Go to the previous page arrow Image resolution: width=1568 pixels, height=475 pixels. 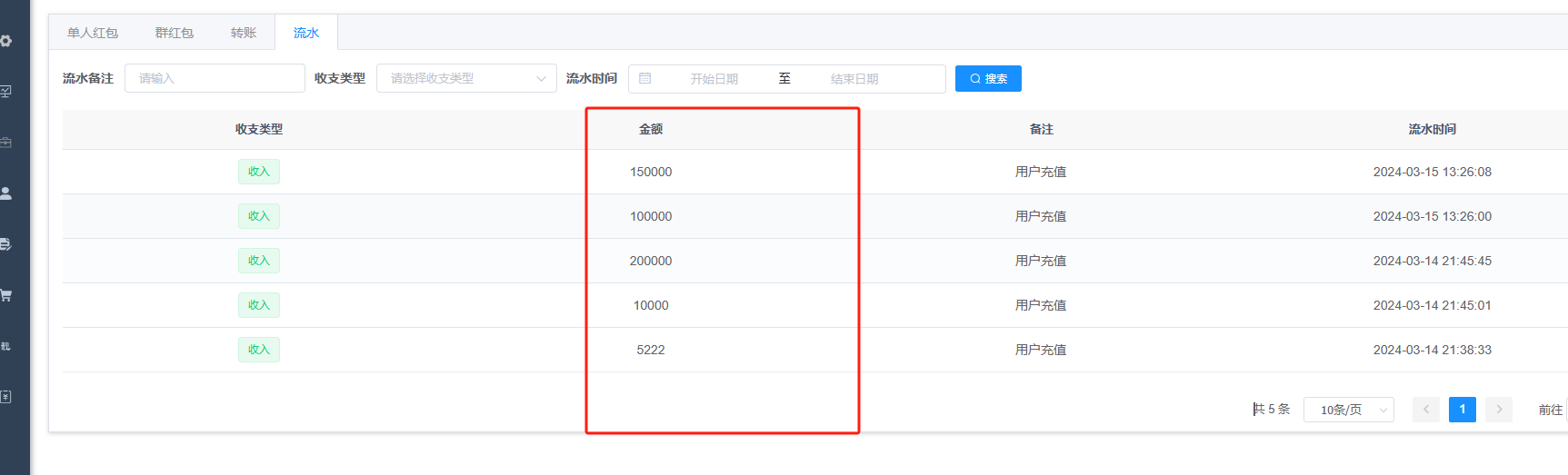click(x=1425, y=410)
